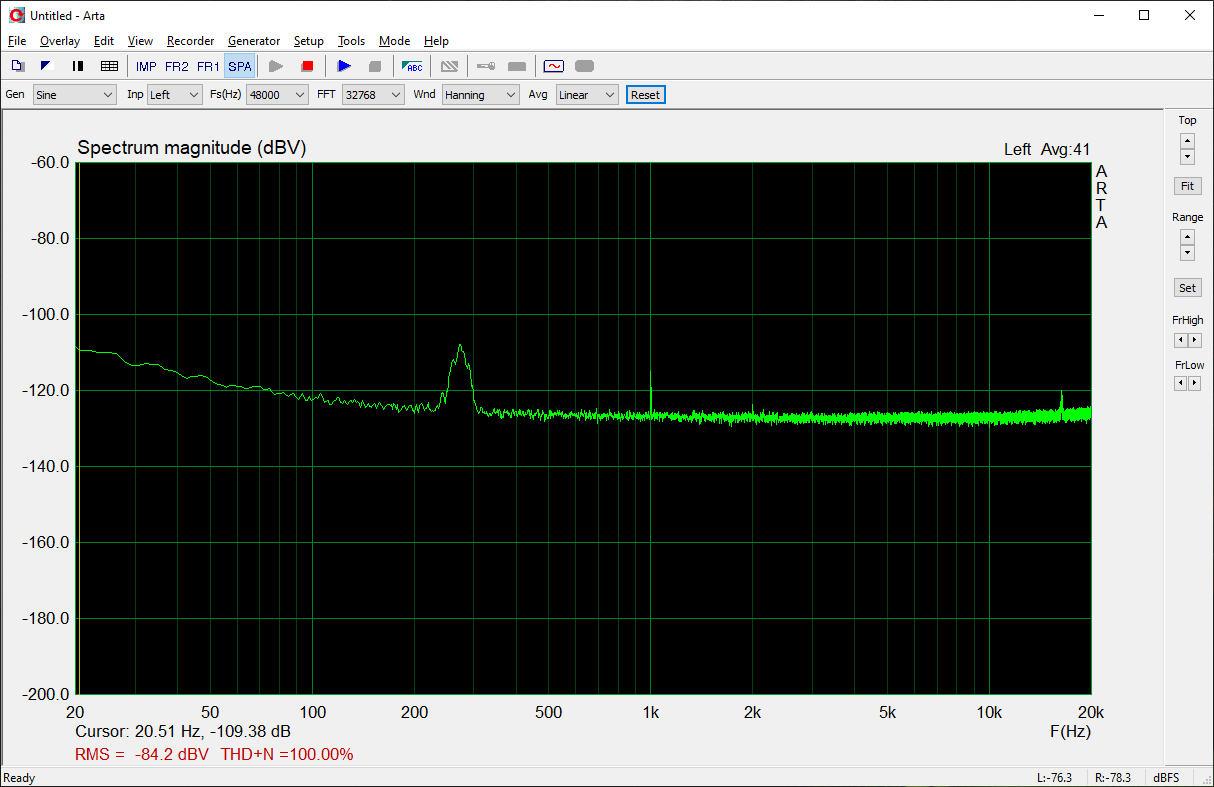Click the overlay grid table icon
The height and width of the screenshot is (787, 1214).
click(x=110, y=66)
